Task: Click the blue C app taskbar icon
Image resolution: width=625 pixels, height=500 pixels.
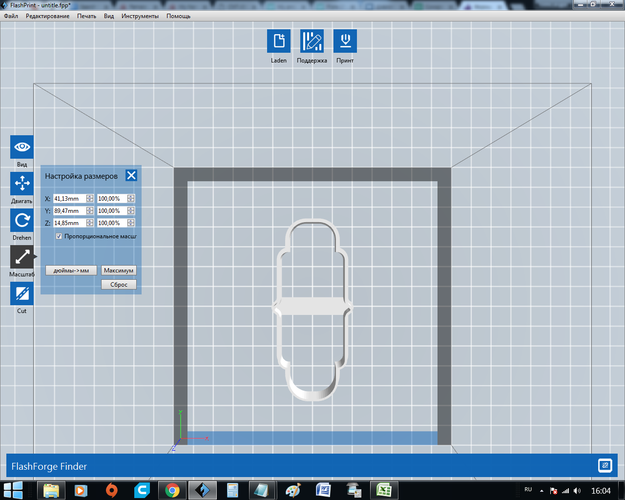Action: (142, 490)
